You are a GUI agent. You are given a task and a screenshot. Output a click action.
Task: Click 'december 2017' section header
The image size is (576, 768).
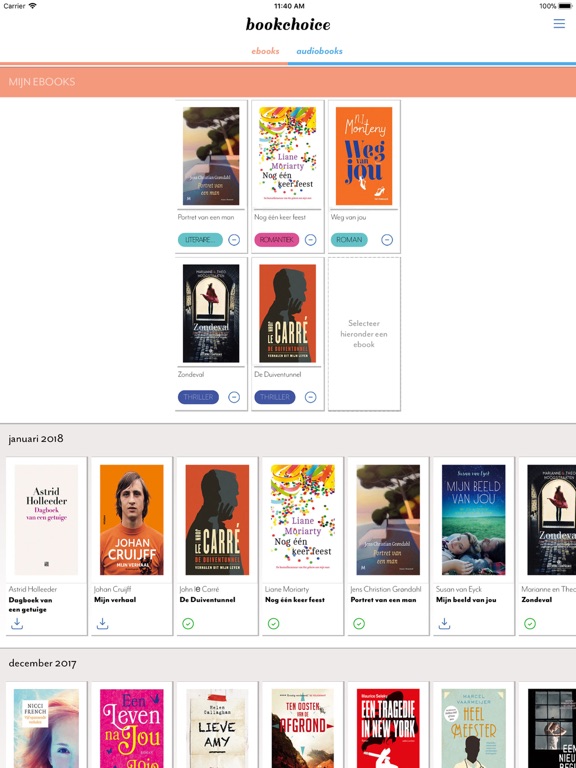pyautogui.click(x=43, y=664)
